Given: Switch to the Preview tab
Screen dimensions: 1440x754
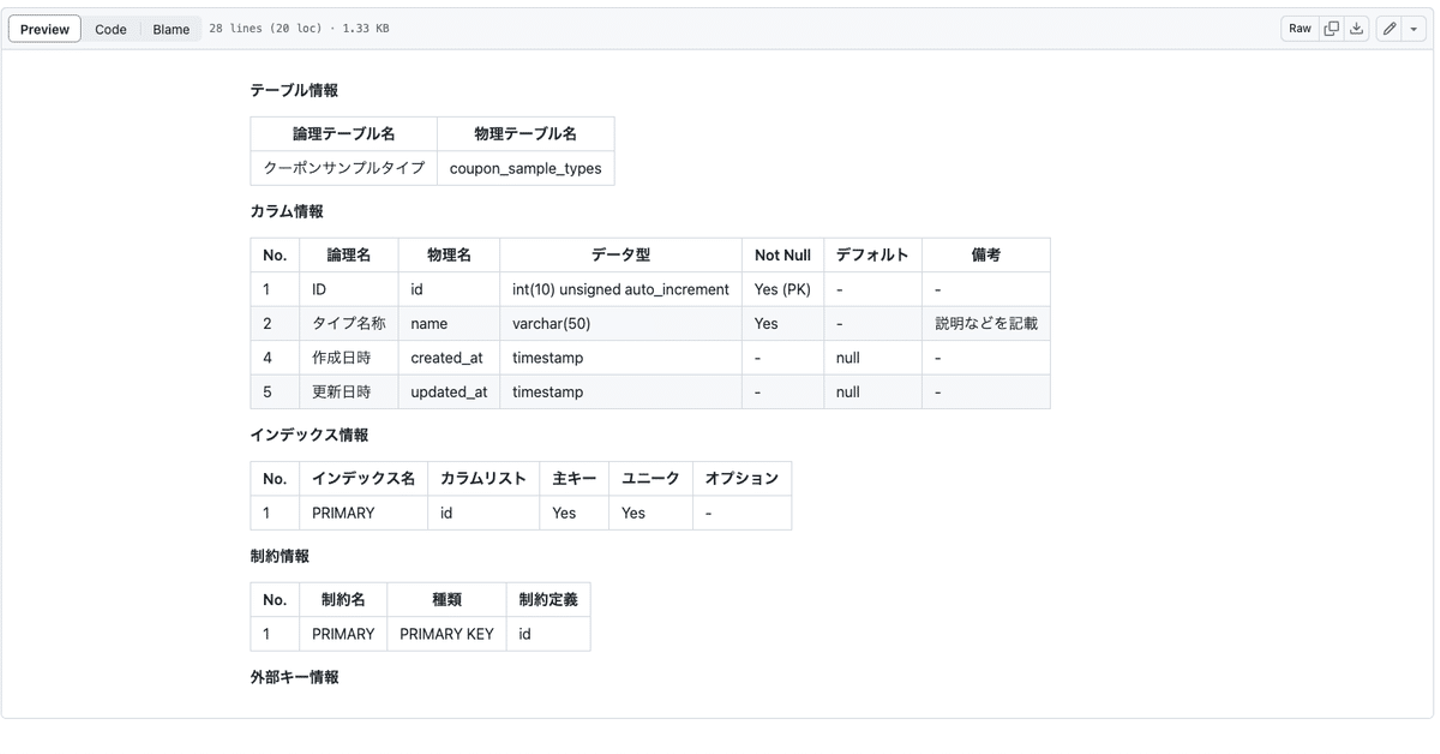Looking at the screenshot, I should point(45,29).
